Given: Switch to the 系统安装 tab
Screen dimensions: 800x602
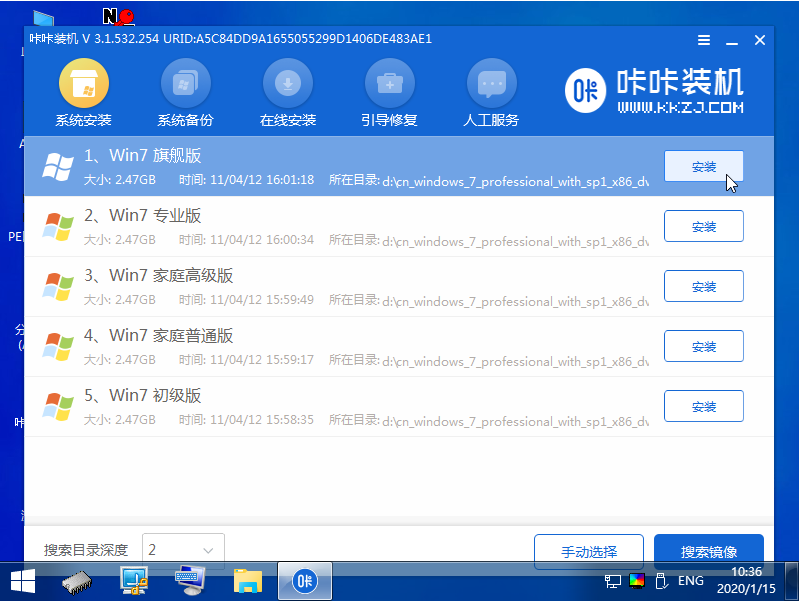Looking at the screenshot, I should (83, 84).
